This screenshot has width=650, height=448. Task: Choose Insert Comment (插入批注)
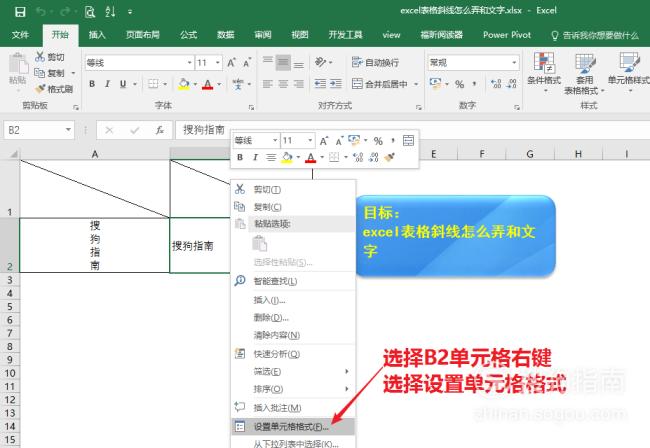293,408
